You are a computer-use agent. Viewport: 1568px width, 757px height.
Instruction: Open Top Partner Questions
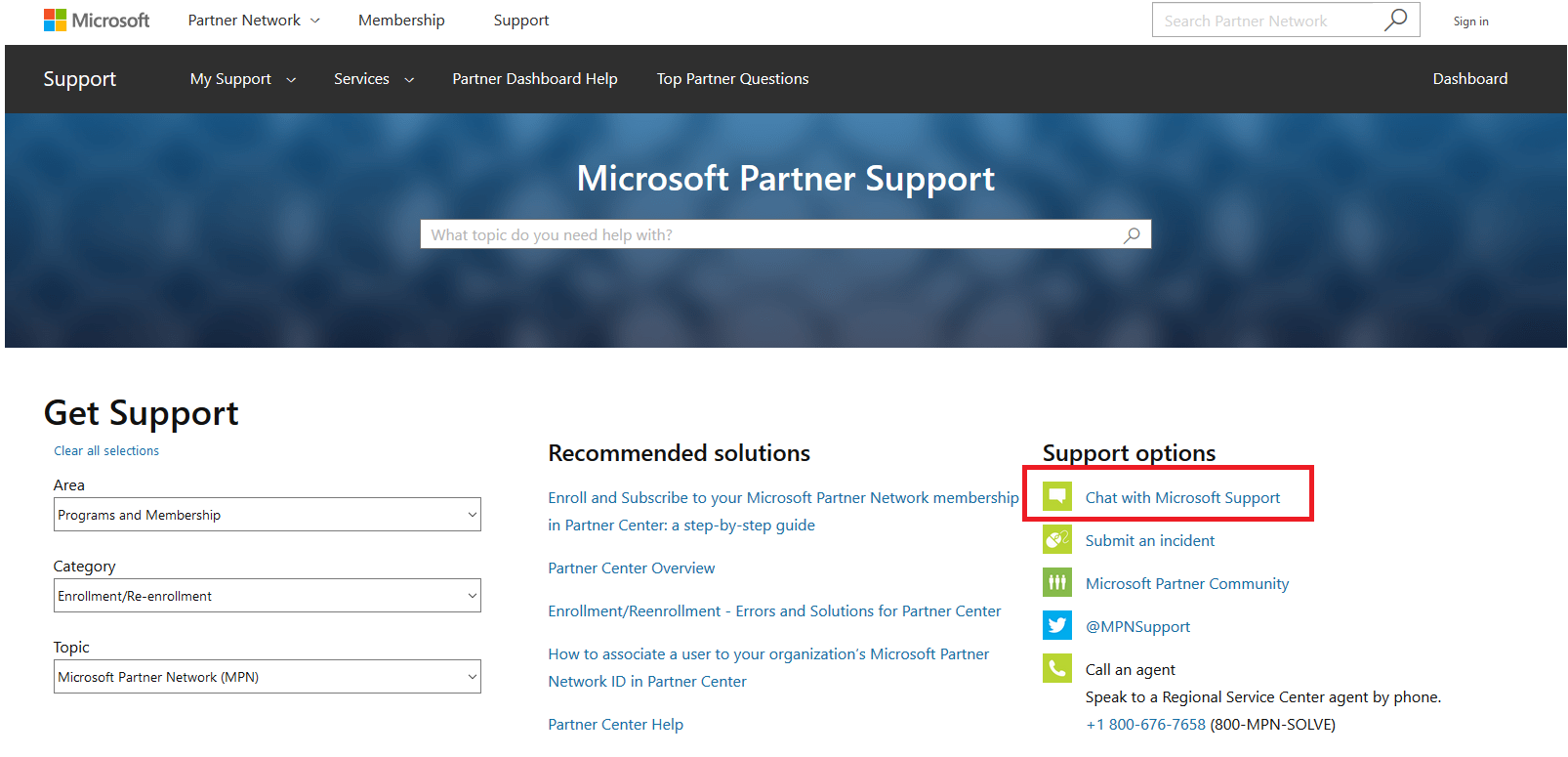[x=733, y=79]
